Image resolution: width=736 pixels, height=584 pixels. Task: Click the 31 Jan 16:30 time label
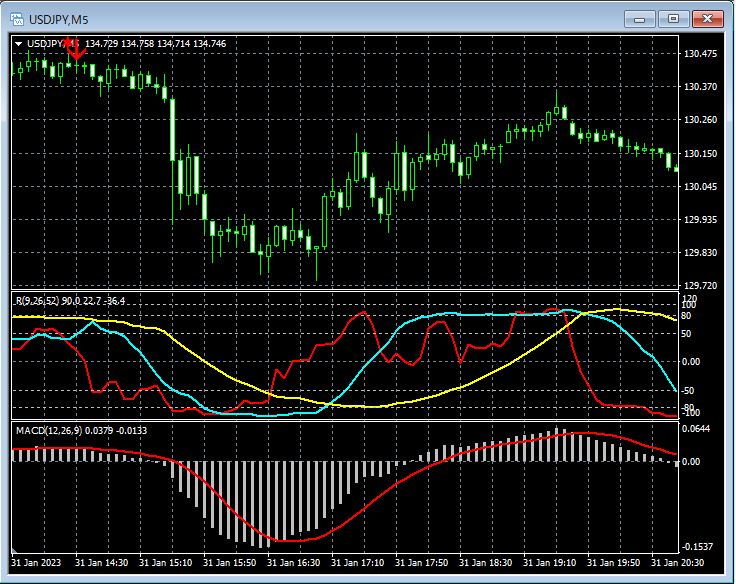click(x=295, y=563)
